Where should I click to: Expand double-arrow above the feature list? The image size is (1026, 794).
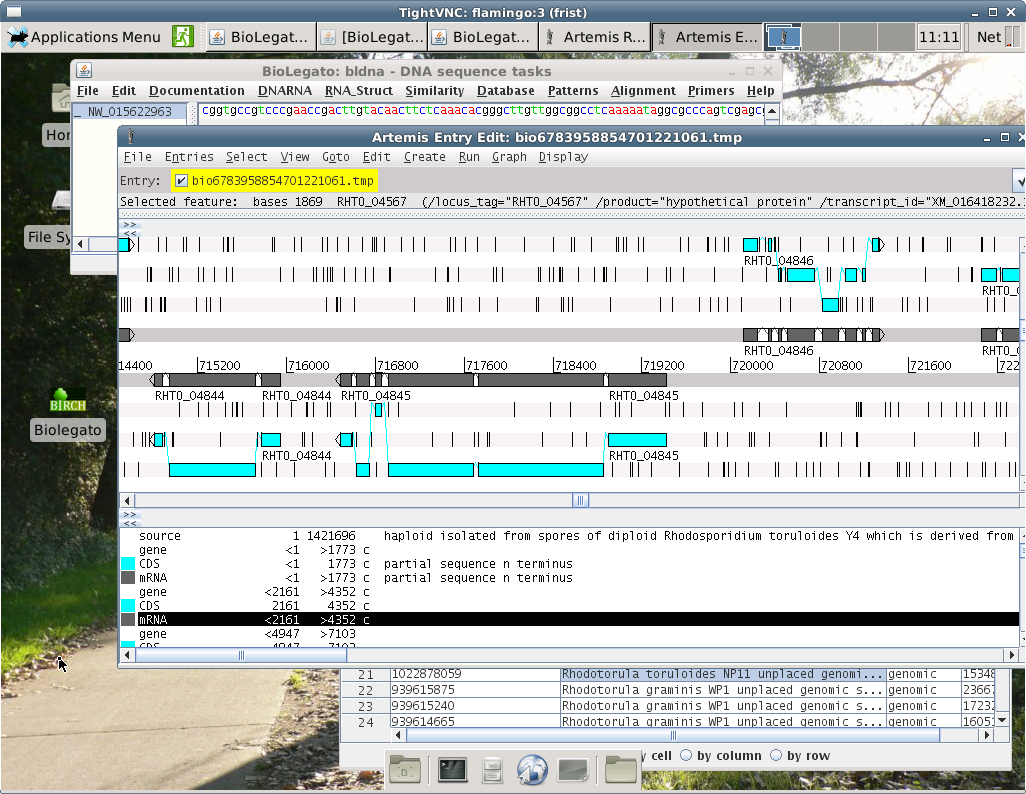click(129, 515)
